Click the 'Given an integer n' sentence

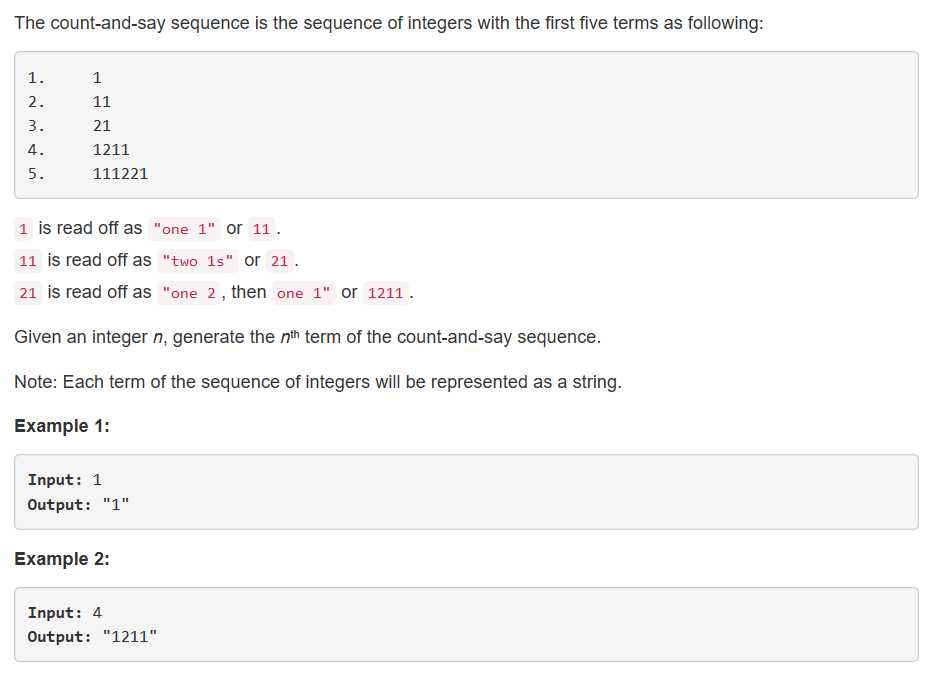307,337
